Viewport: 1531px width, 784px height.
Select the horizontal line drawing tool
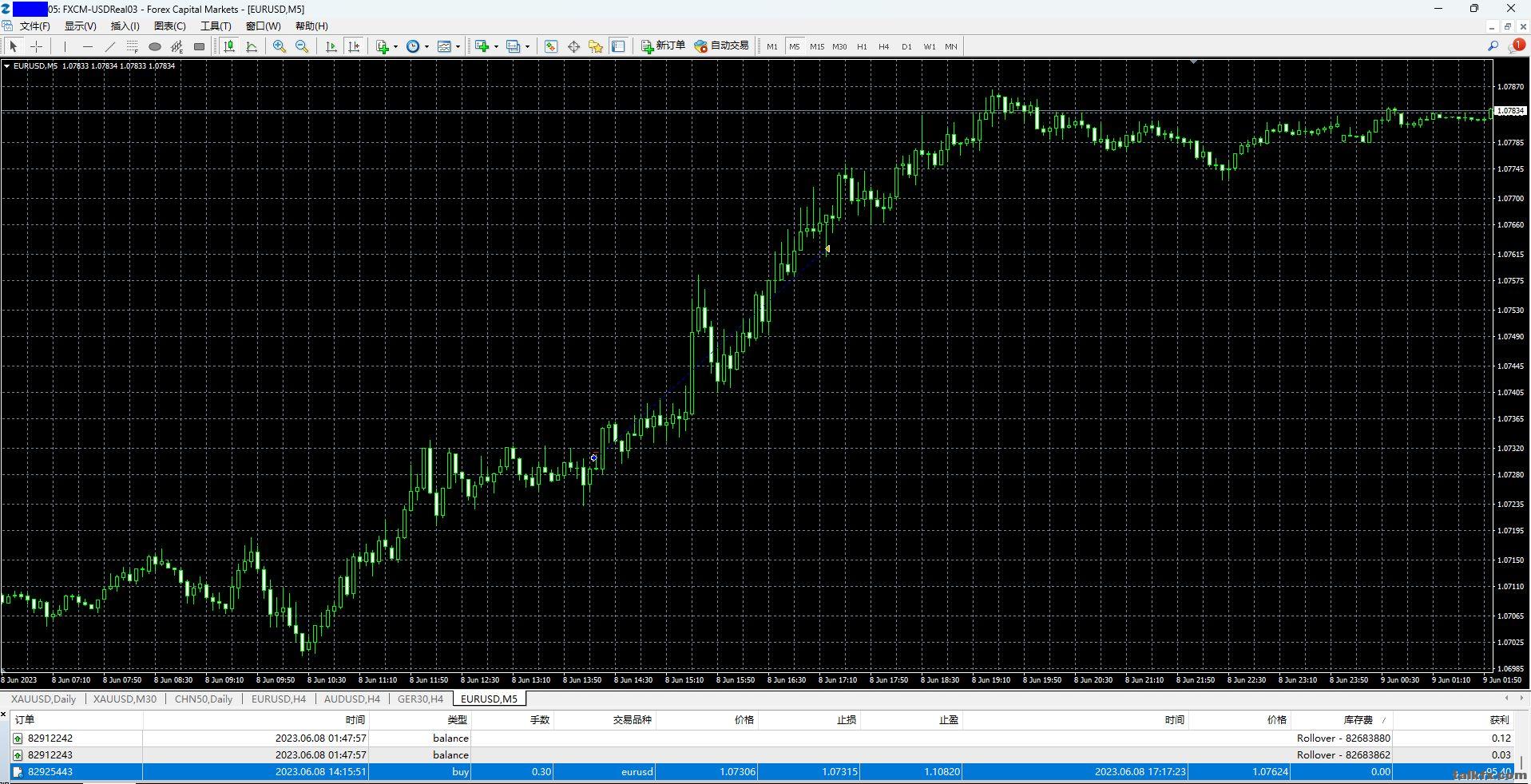coord(88,46)
